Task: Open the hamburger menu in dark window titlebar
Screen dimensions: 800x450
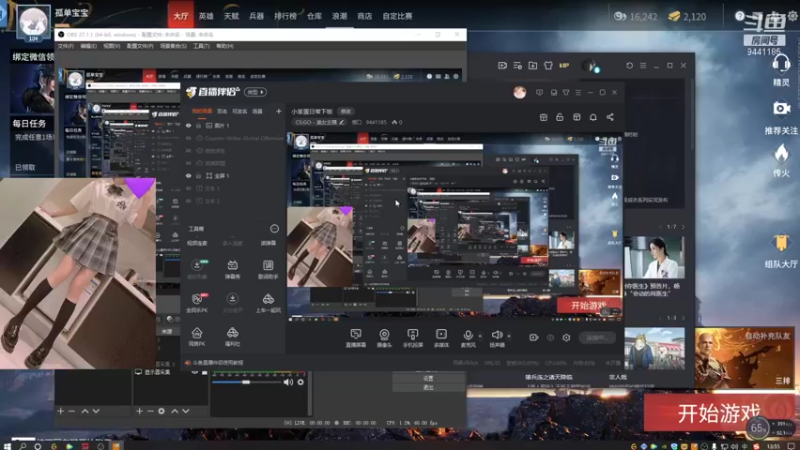Action: pos(643,65)
